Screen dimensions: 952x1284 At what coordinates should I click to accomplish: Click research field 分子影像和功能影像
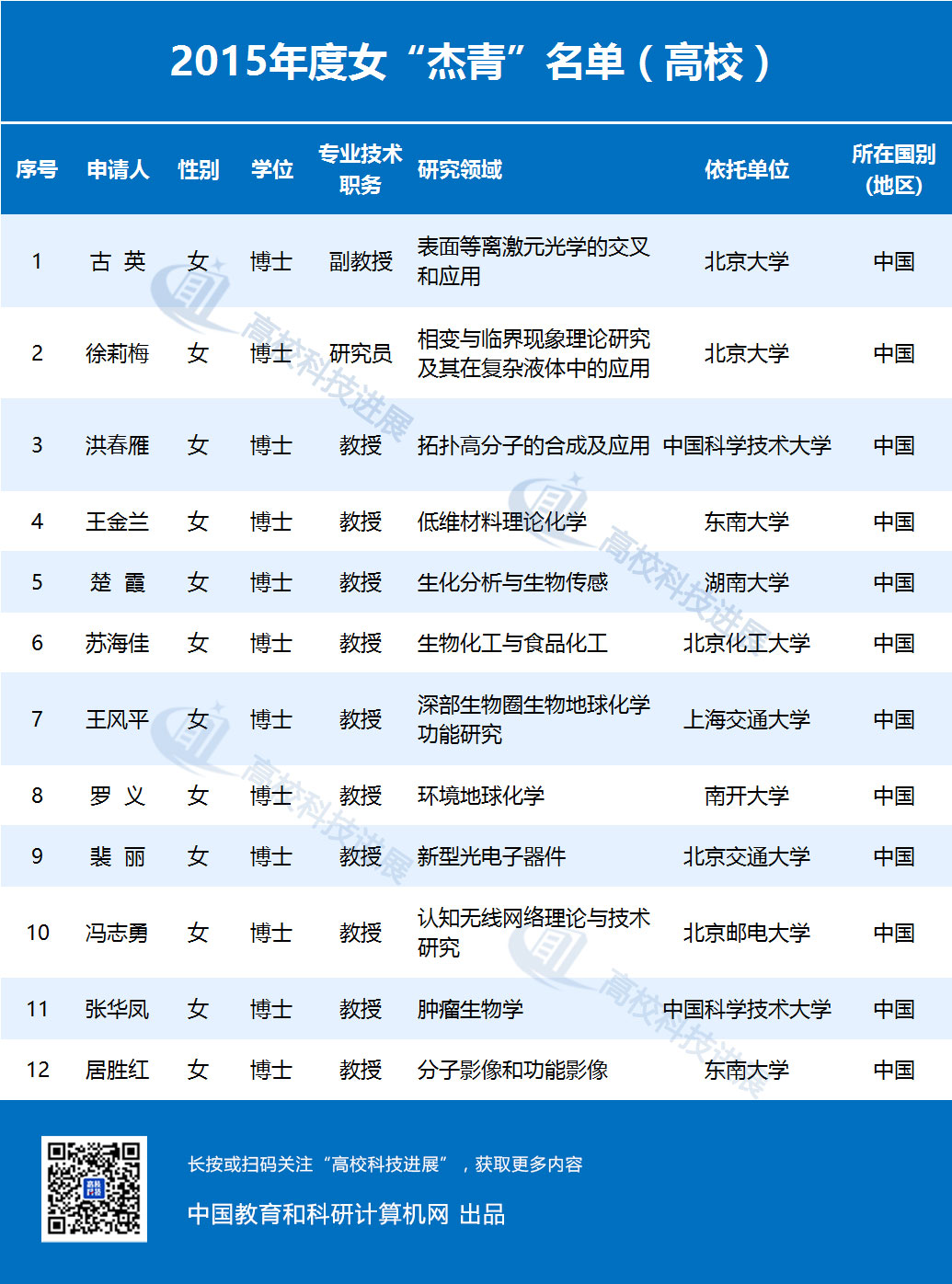click(512, 1071)
